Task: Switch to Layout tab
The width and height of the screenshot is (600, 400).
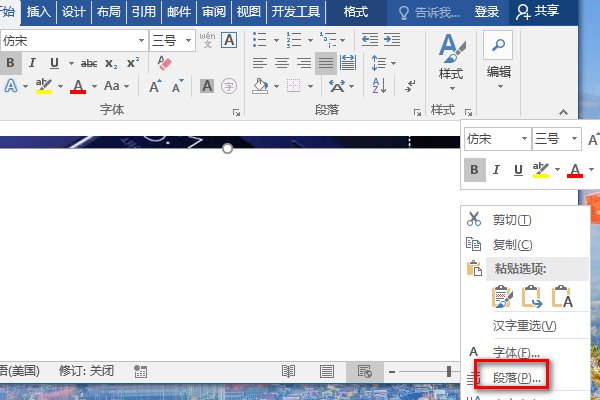Action: pyautogui.click(x=109, y=11)
